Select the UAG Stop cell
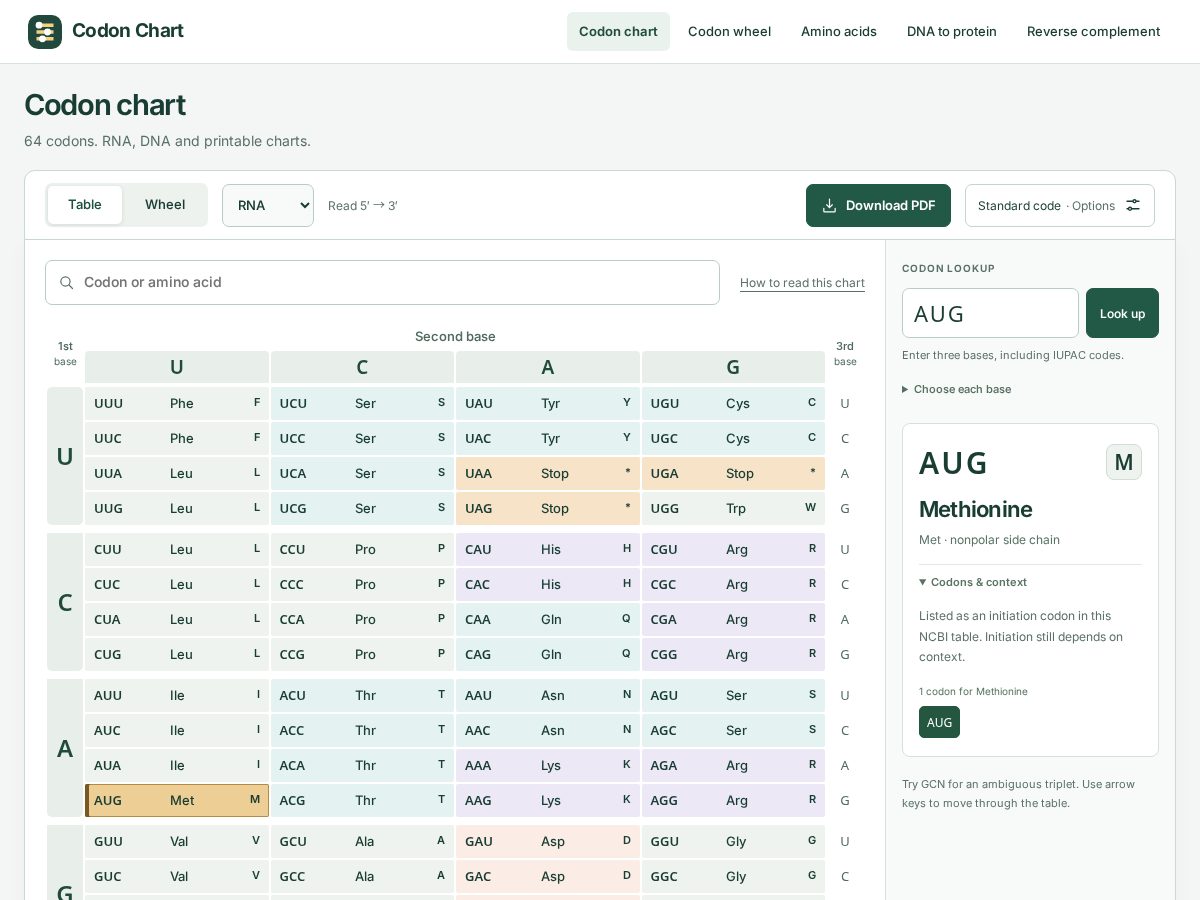This screenshot has height=900, width=1200. [x=548, y=508]
